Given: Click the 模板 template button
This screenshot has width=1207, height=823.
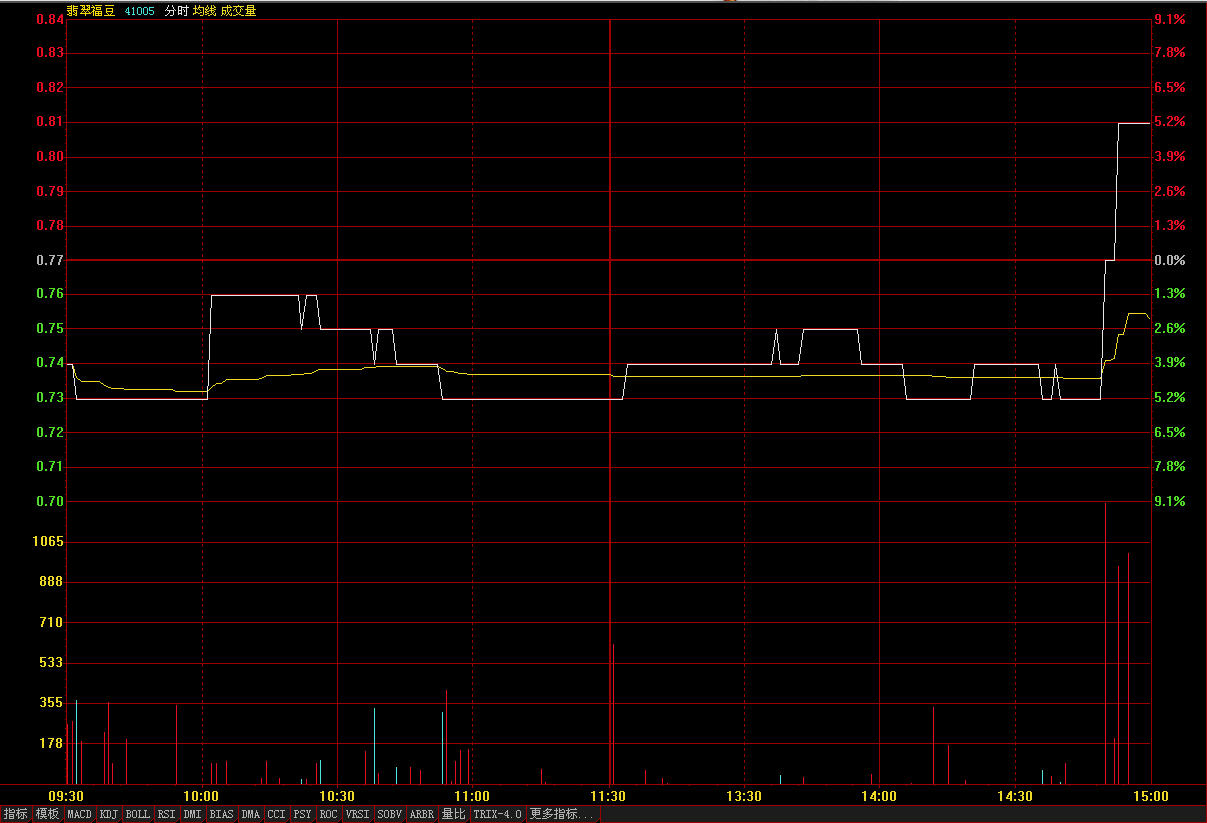Looking at the screenshot, I should 47,814.
